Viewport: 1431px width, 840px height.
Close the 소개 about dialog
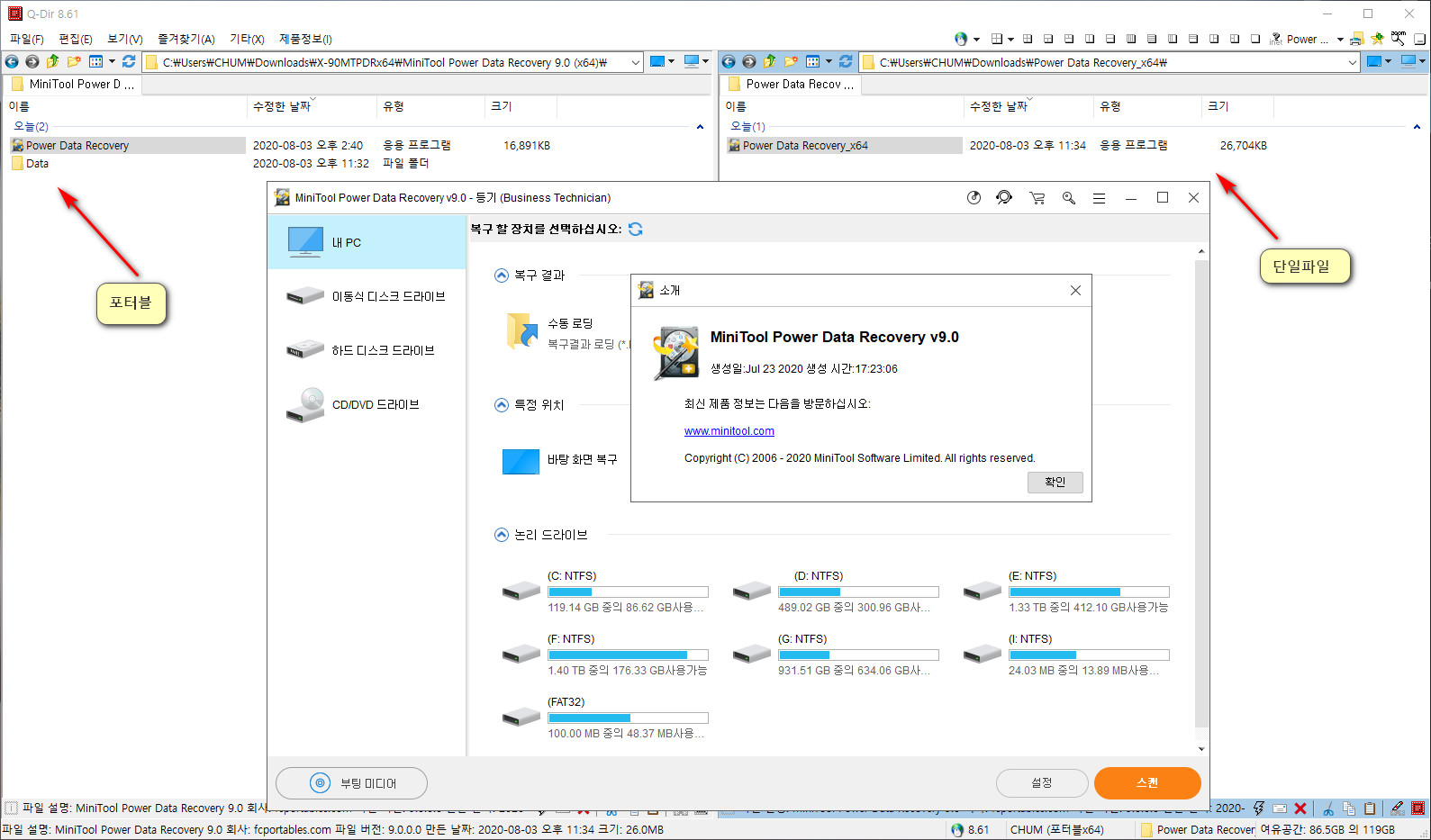click(1075, 290)
